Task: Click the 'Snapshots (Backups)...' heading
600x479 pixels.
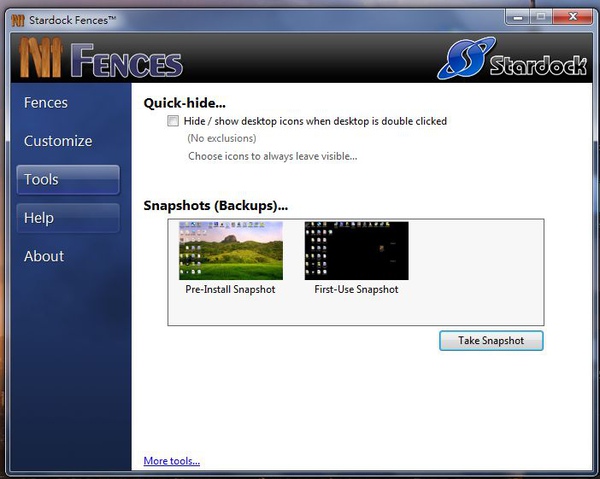Action: pyautogui.click(x=215, y=205)
